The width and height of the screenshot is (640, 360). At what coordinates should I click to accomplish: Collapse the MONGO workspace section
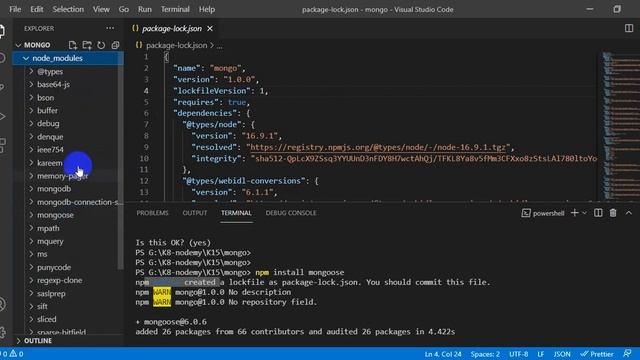[x=37, y=45]
